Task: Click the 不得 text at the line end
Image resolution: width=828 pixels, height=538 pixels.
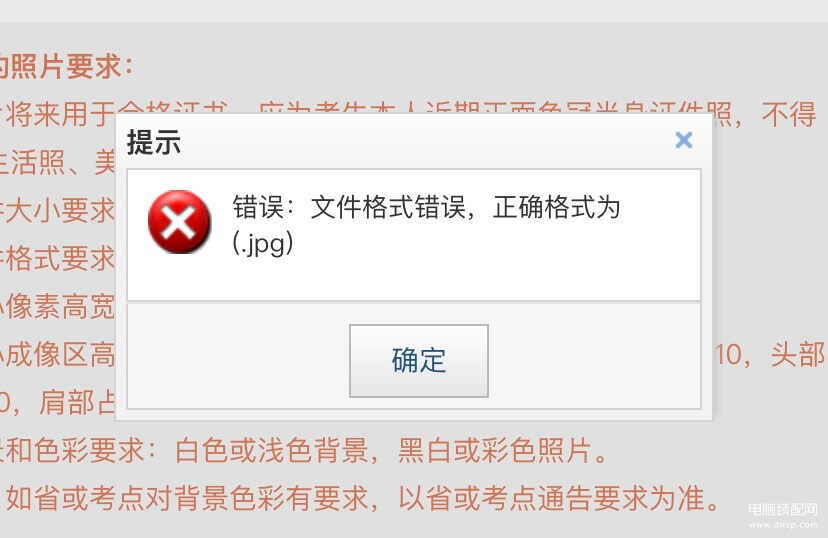Action: tap(788, 114)
